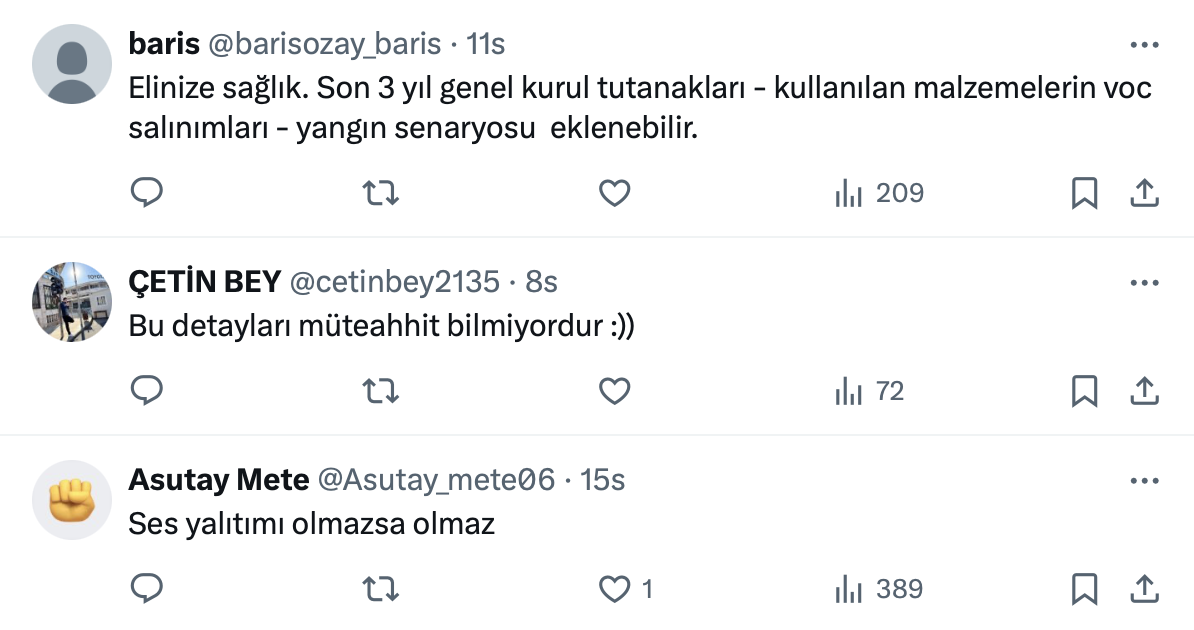
Task: Reply to Asutay Mete's tweet
Action: coord(147,589)
